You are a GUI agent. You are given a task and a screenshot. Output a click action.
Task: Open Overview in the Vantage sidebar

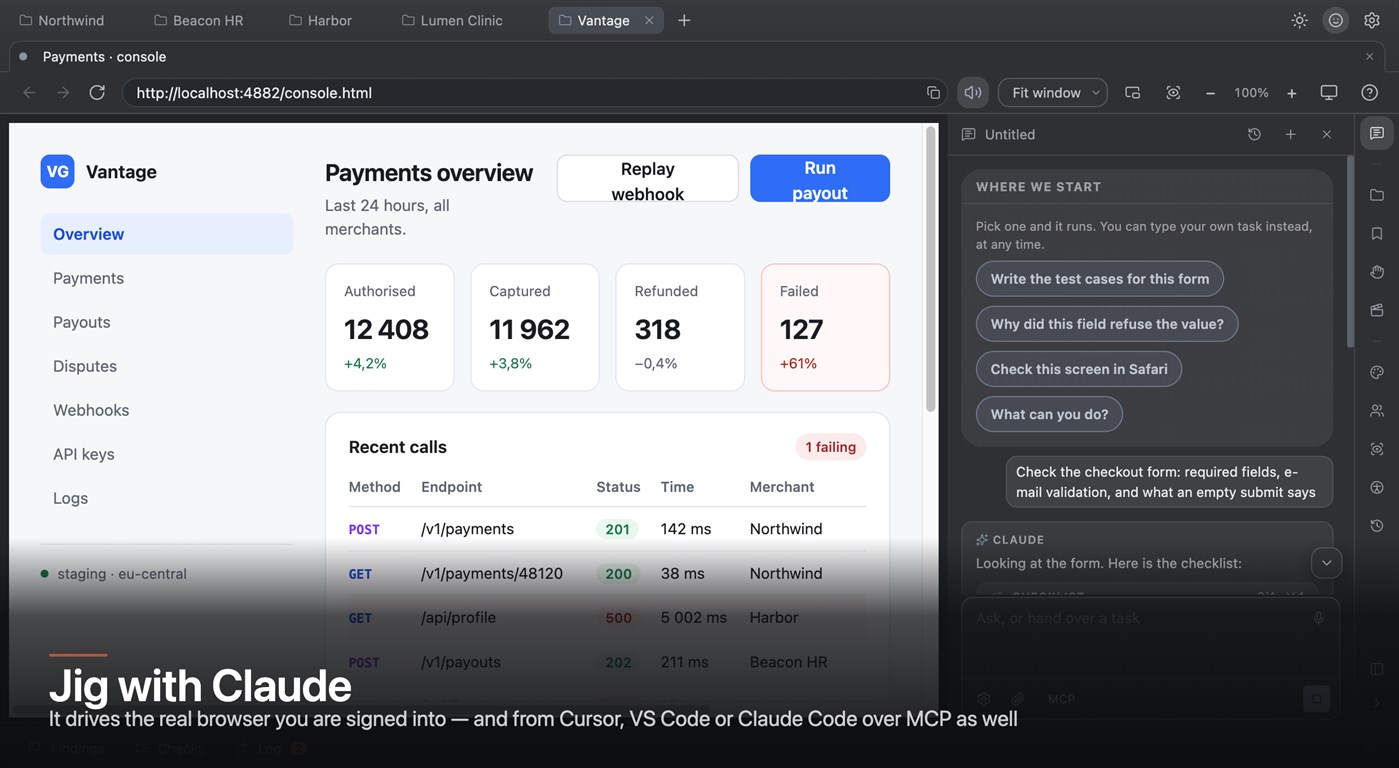167,234
